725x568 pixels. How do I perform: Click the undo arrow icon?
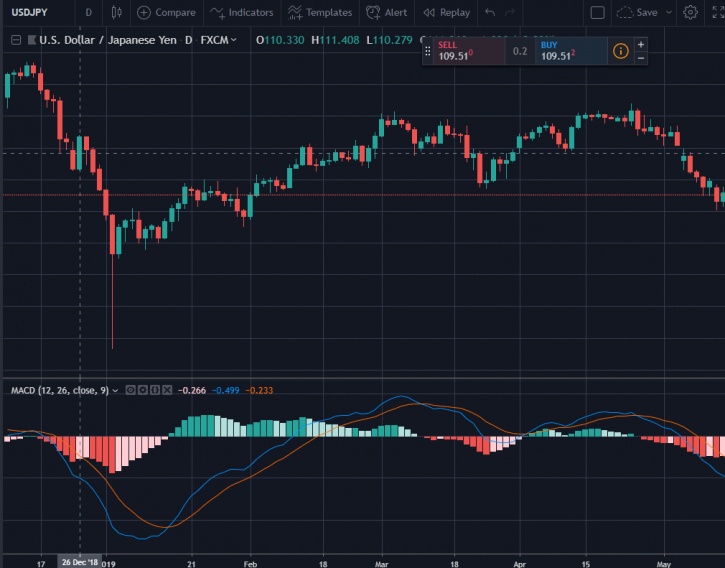click(x=489, y=12)
